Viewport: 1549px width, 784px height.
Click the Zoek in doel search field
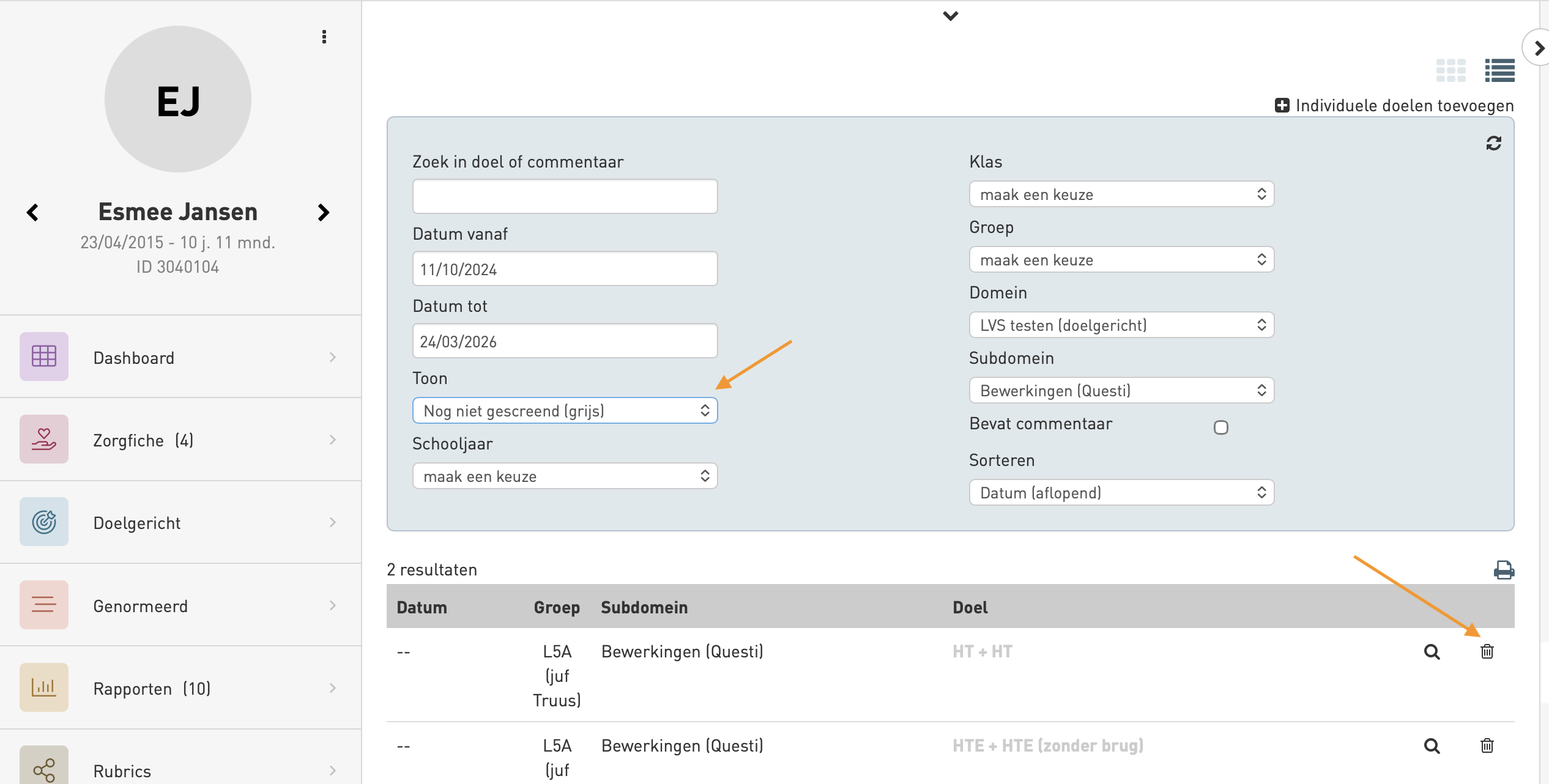(565, 196)
